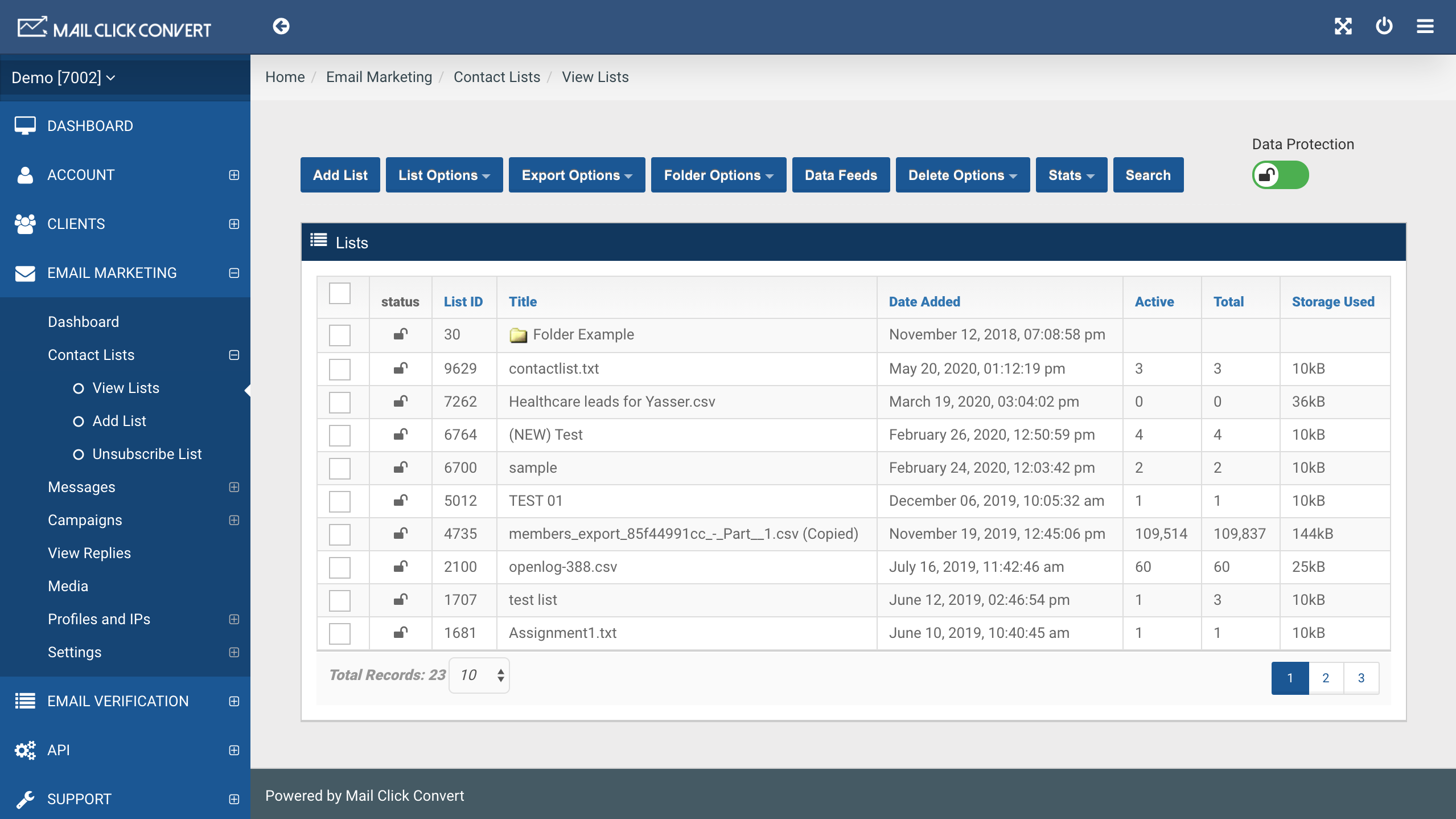Image resolution: width=1456 pixels, height=819 pixels.
Task: Click the power logout icon
Action: click(1384, 26)
